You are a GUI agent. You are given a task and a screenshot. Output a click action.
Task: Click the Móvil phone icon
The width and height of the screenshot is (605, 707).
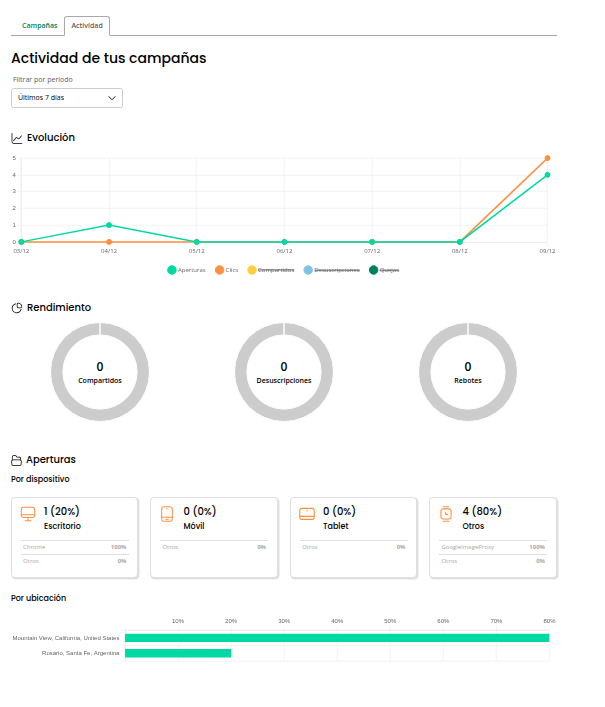click(167, 513)
